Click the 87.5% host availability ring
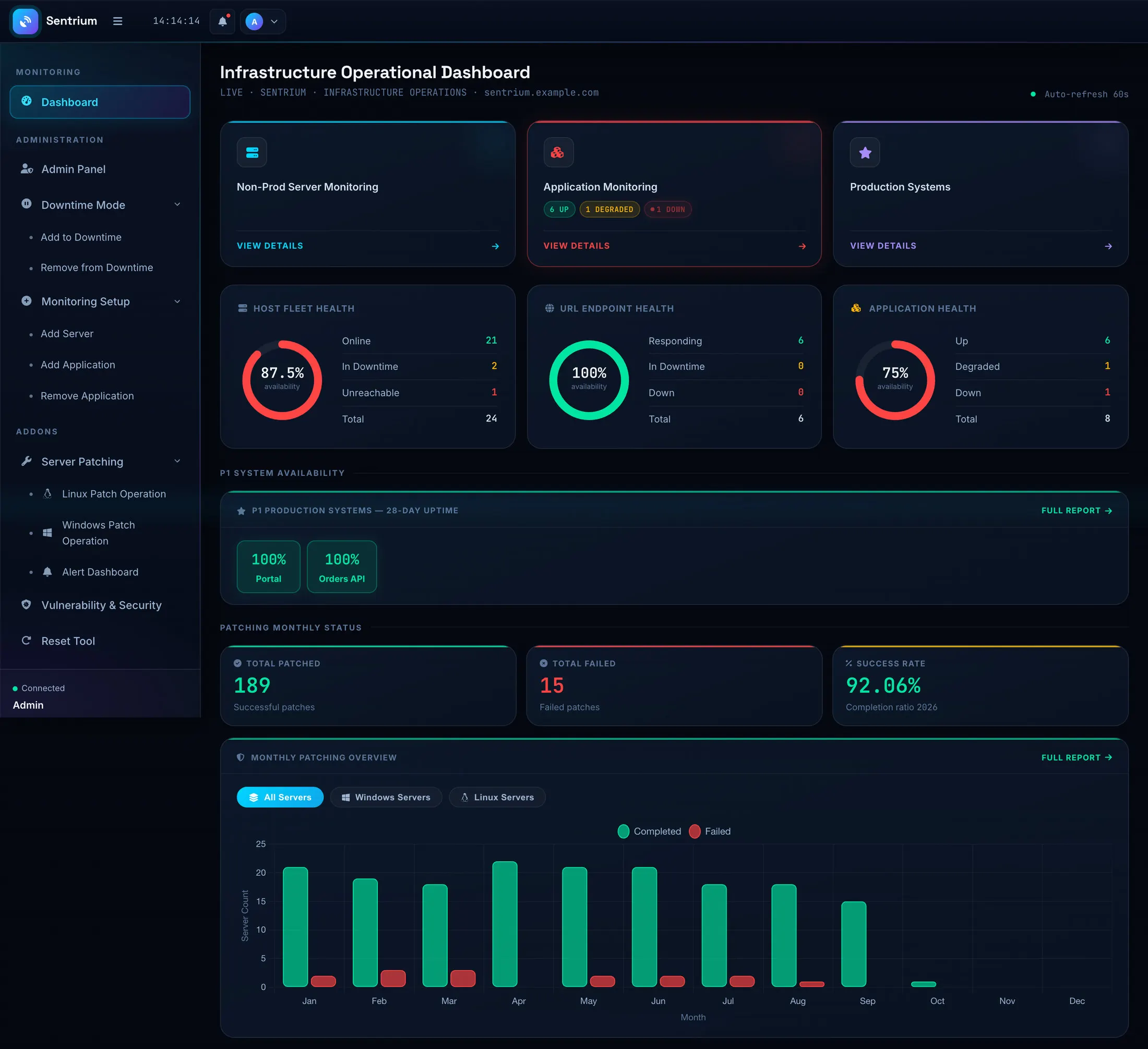1148x1049 pixels. pyautogui.click(x=282, y=380)
